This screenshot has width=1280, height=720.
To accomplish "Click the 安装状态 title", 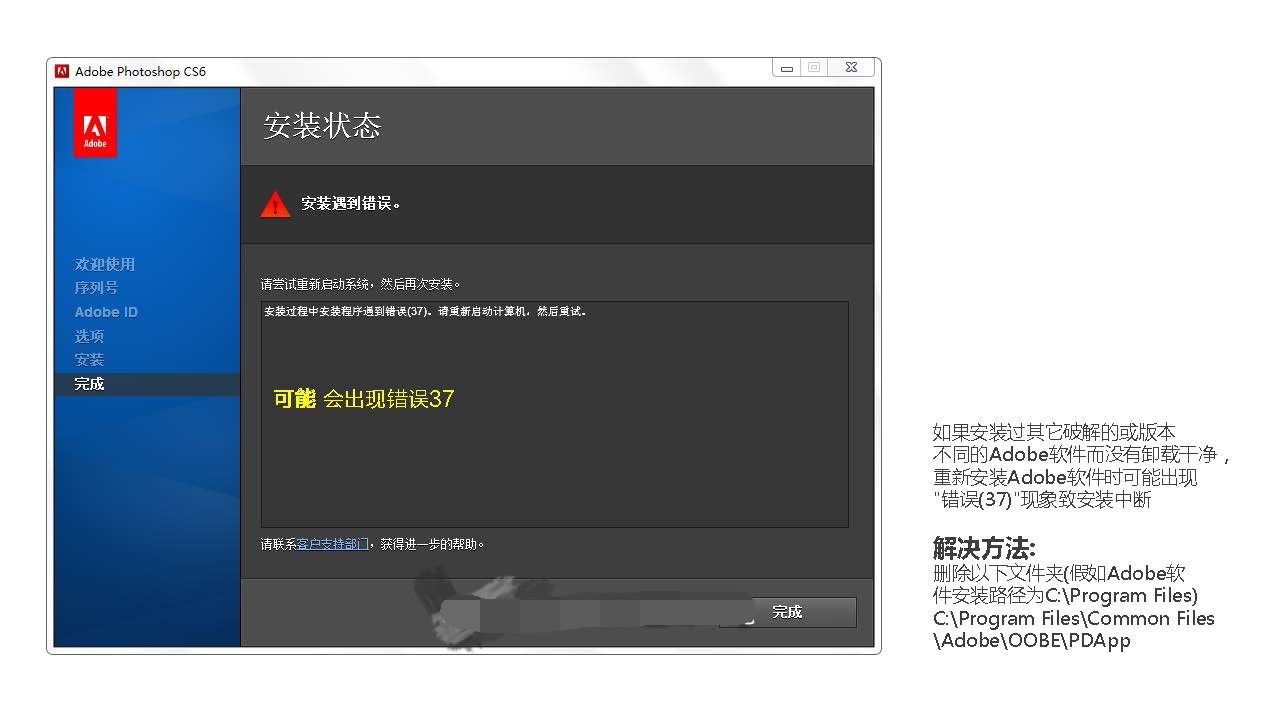I will click(322, 126).
